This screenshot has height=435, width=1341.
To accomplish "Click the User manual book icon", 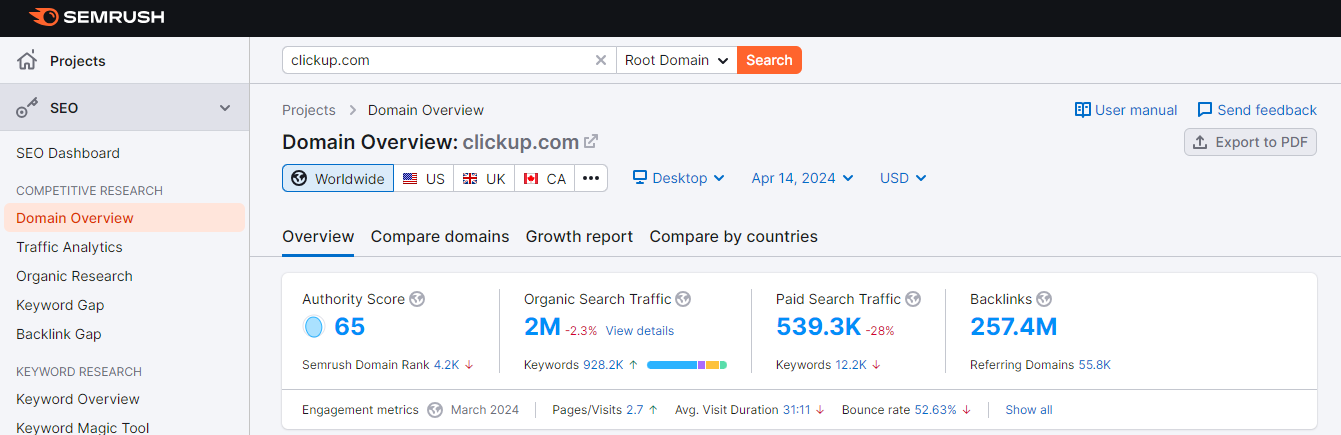I will [x=1082, y=110].
